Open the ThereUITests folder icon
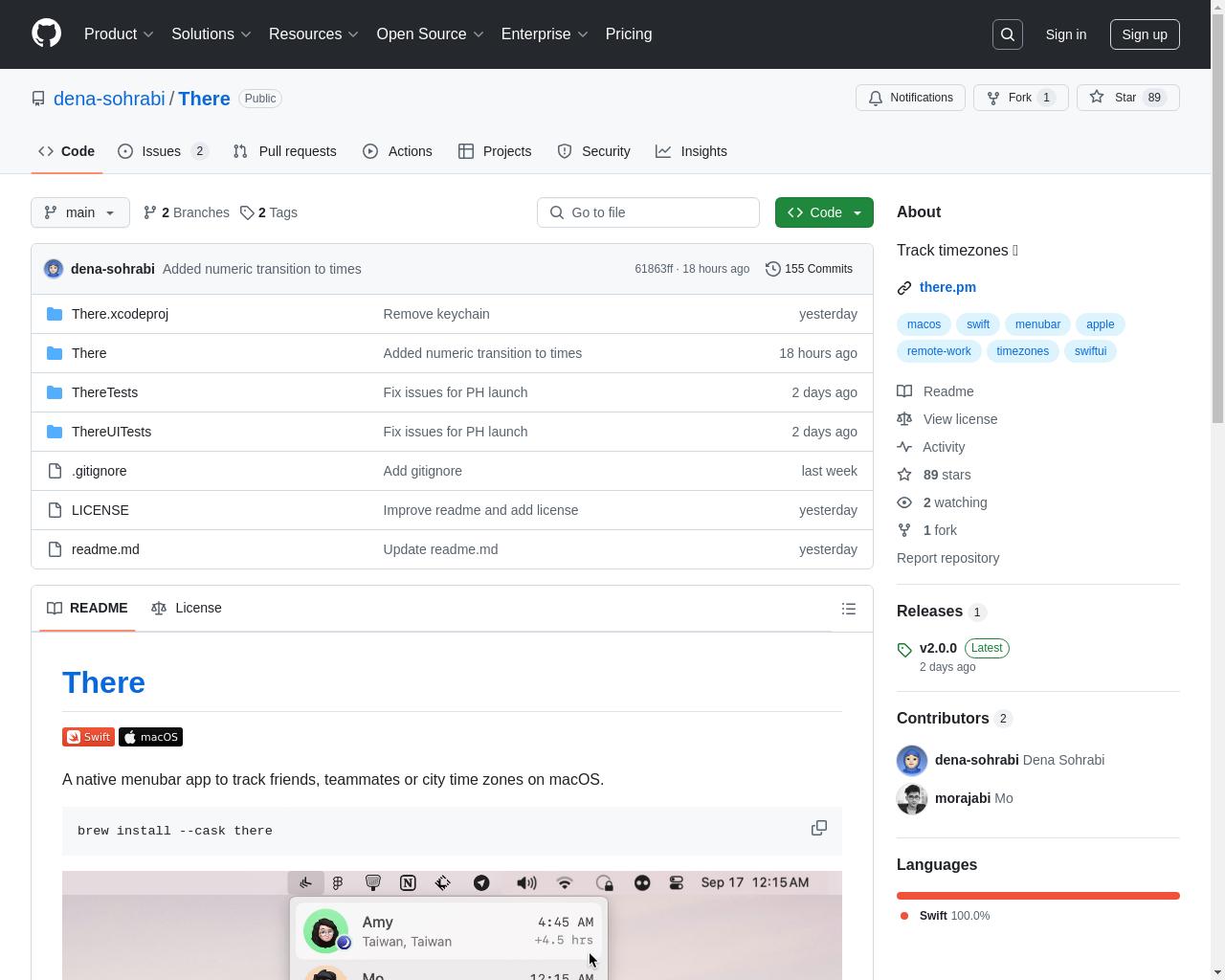 coord(55,432)
